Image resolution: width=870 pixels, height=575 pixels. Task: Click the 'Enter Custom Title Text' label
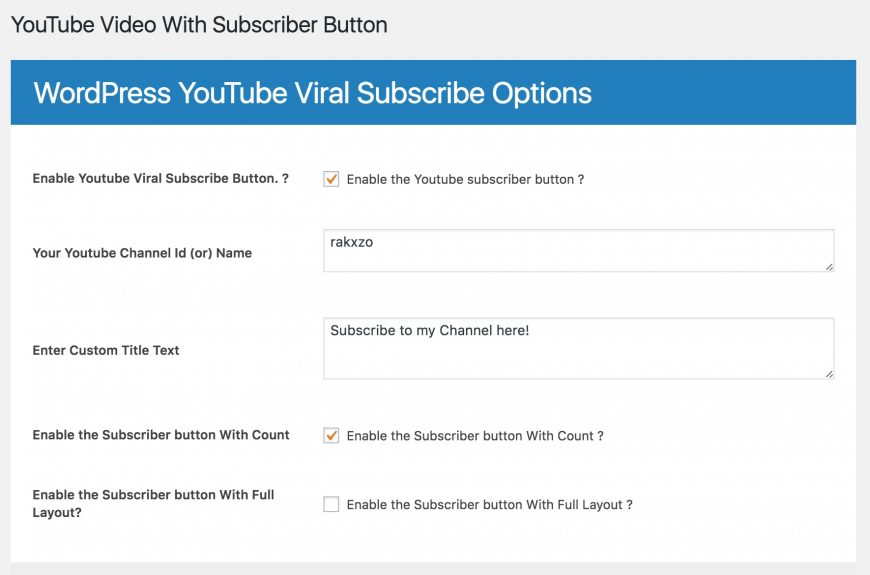pos(106,350)
